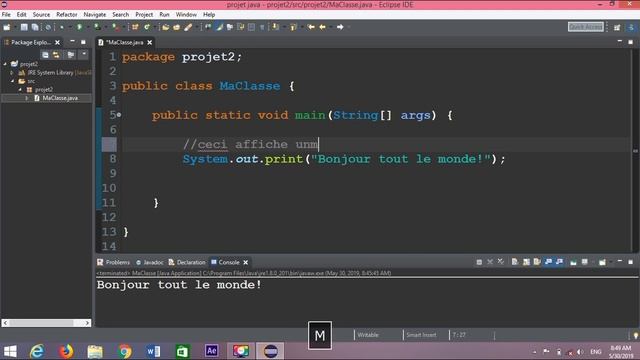Open the Java perspective icon at top right
The image size is (640, 360).
pyautogui.click(x=631, y=27)
